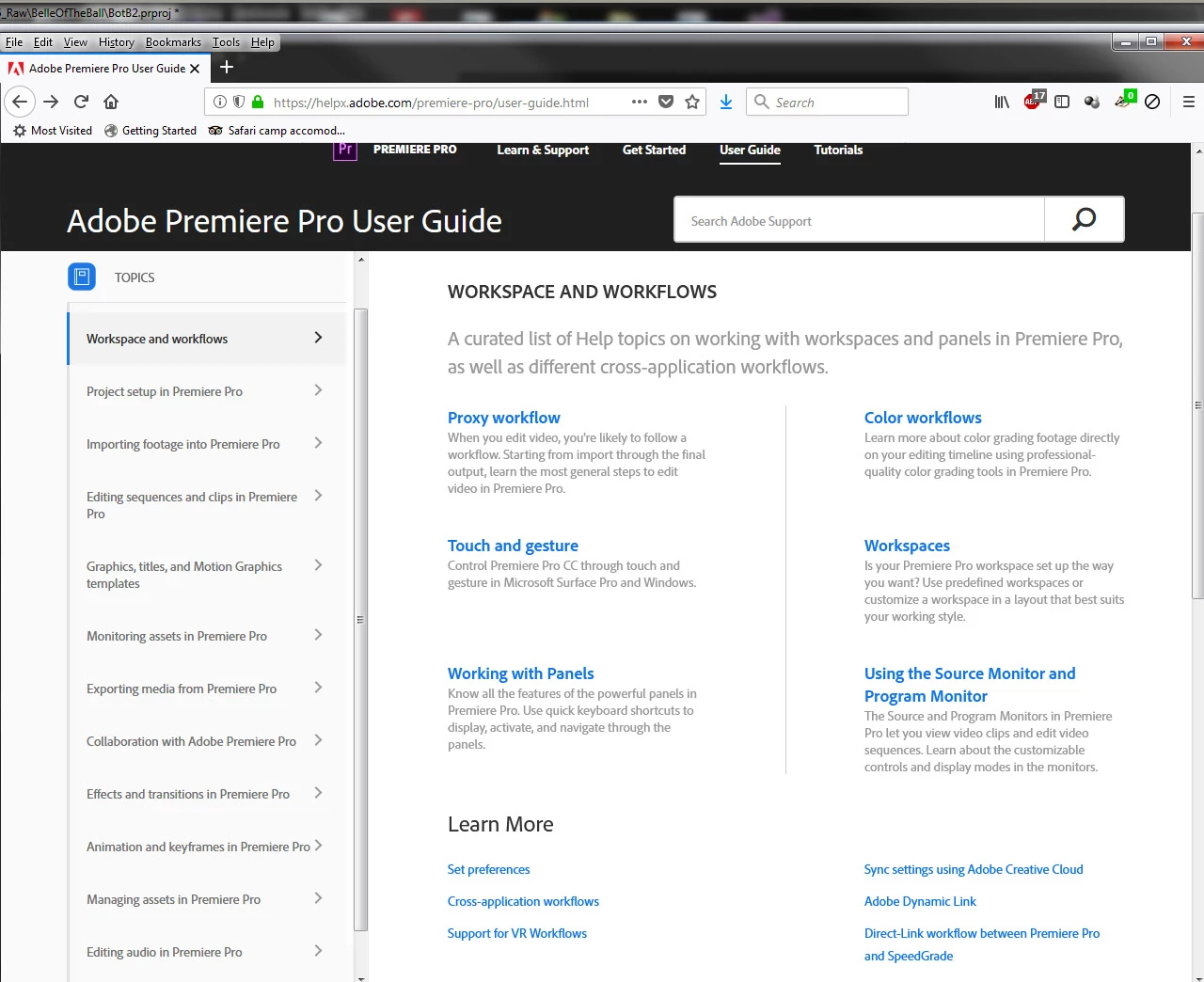Open the Getting Started bookmark
The image size is (1204, 982).
150,131
